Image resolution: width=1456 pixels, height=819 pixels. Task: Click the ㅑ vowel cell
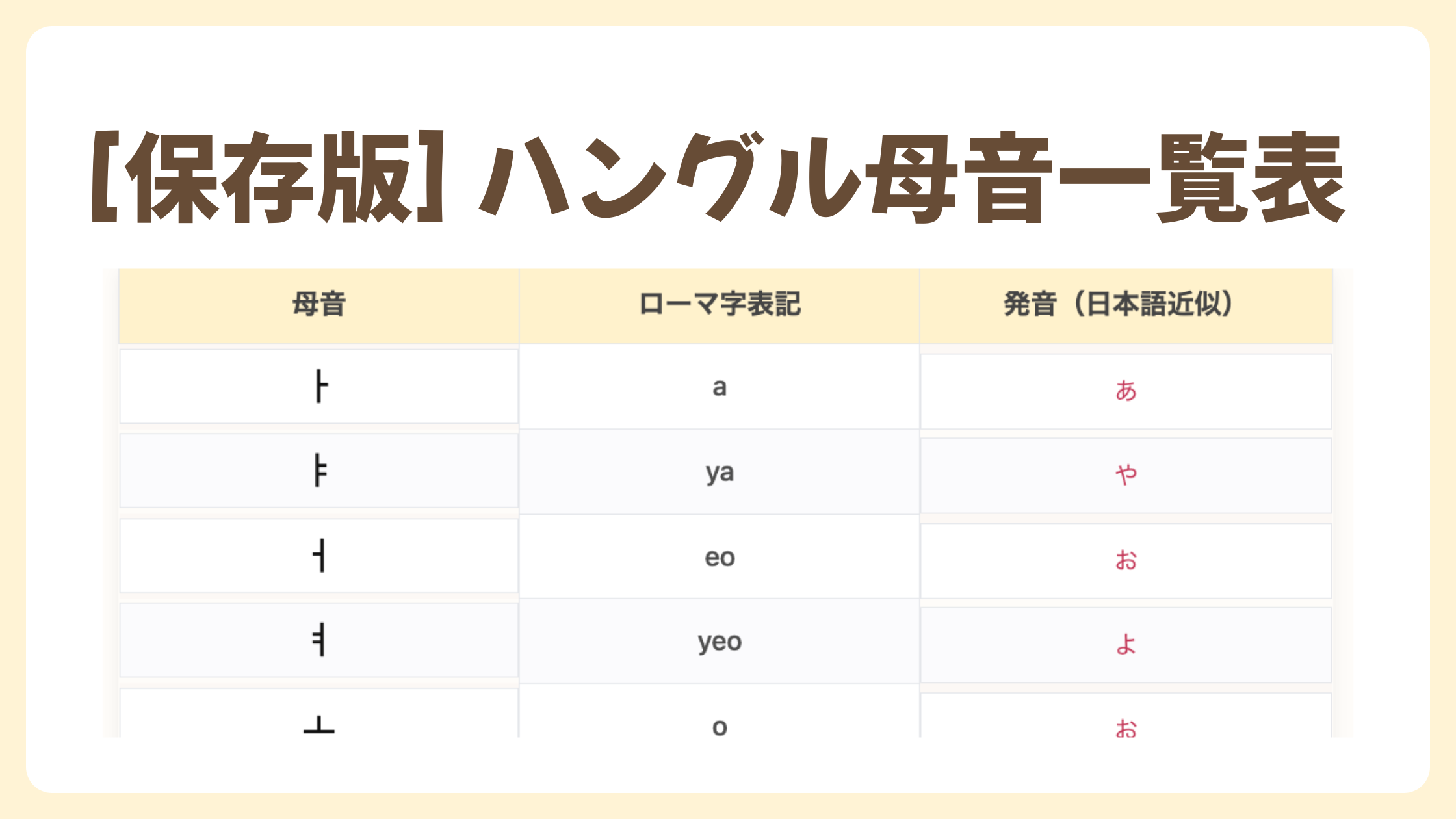pos(318,471)
